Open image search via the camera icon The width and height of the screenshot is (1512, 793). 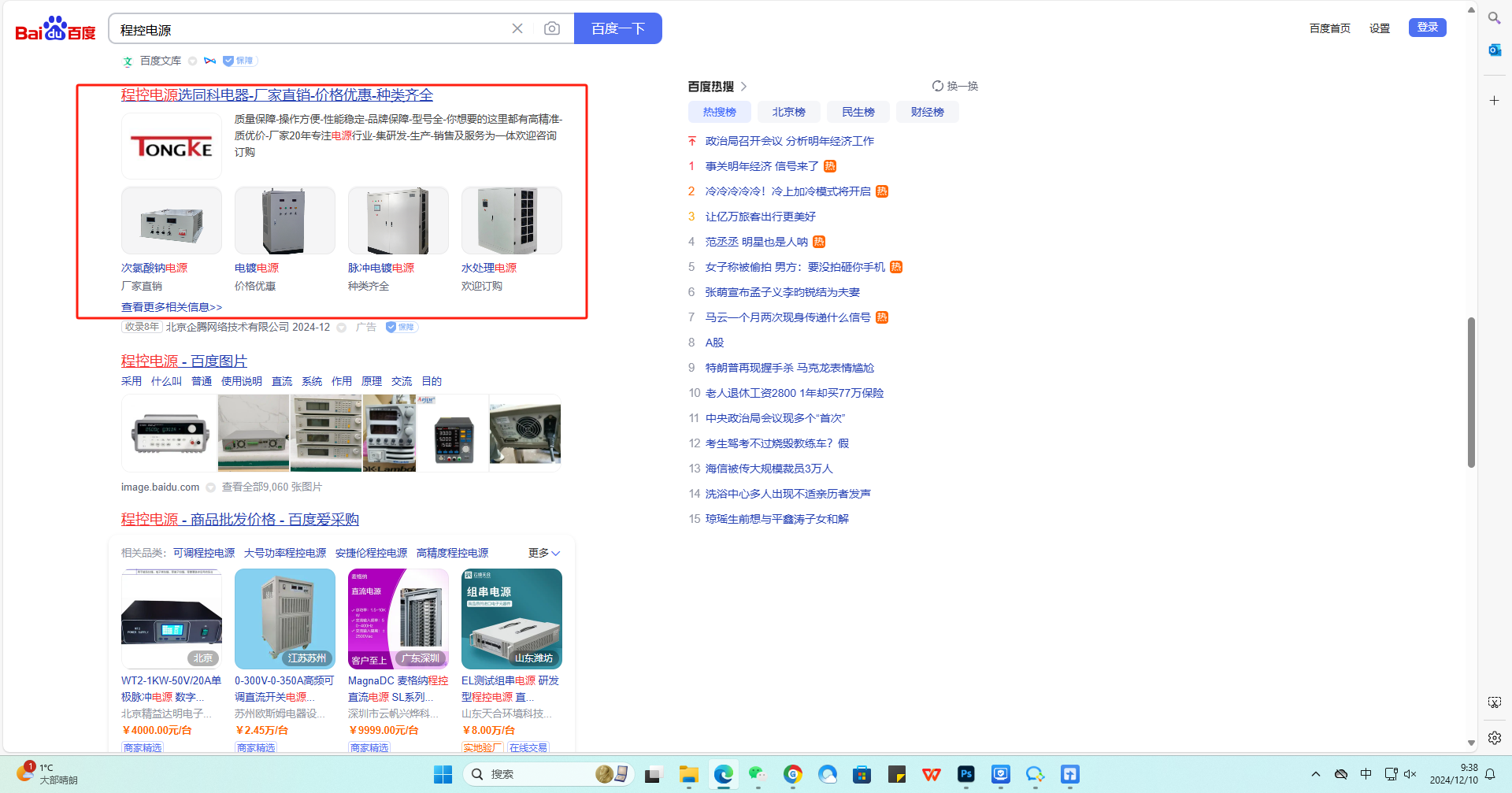pos(552,29)
